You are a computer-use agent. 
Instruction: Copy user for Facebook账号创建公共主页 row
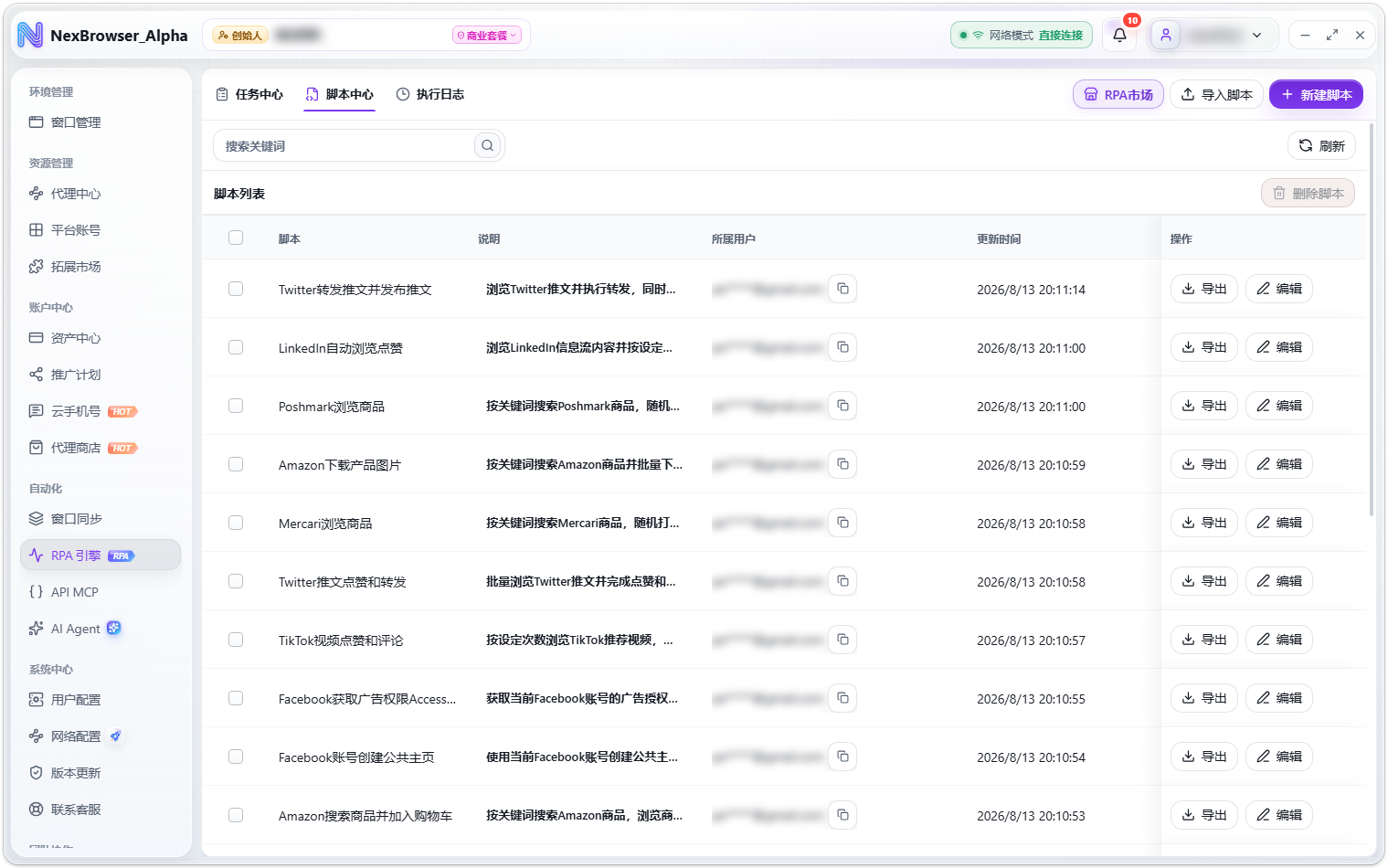point(842,757)
